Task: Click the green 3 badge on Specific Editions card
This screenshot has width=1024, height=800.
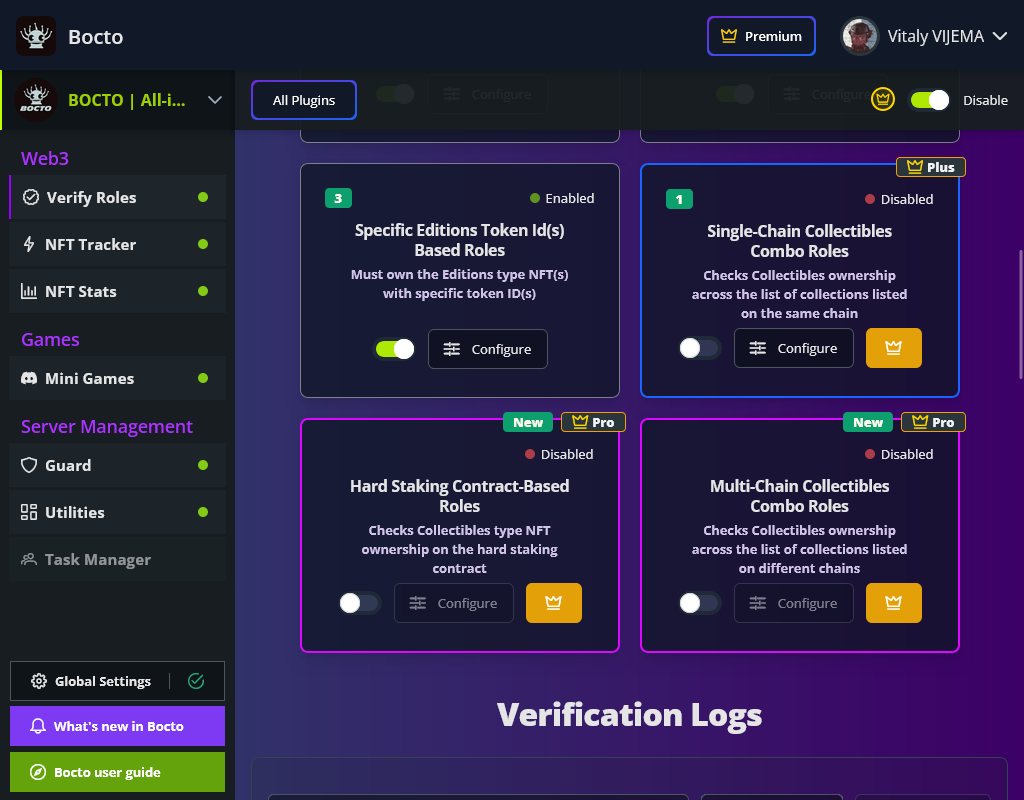Action: pos(338,198)
